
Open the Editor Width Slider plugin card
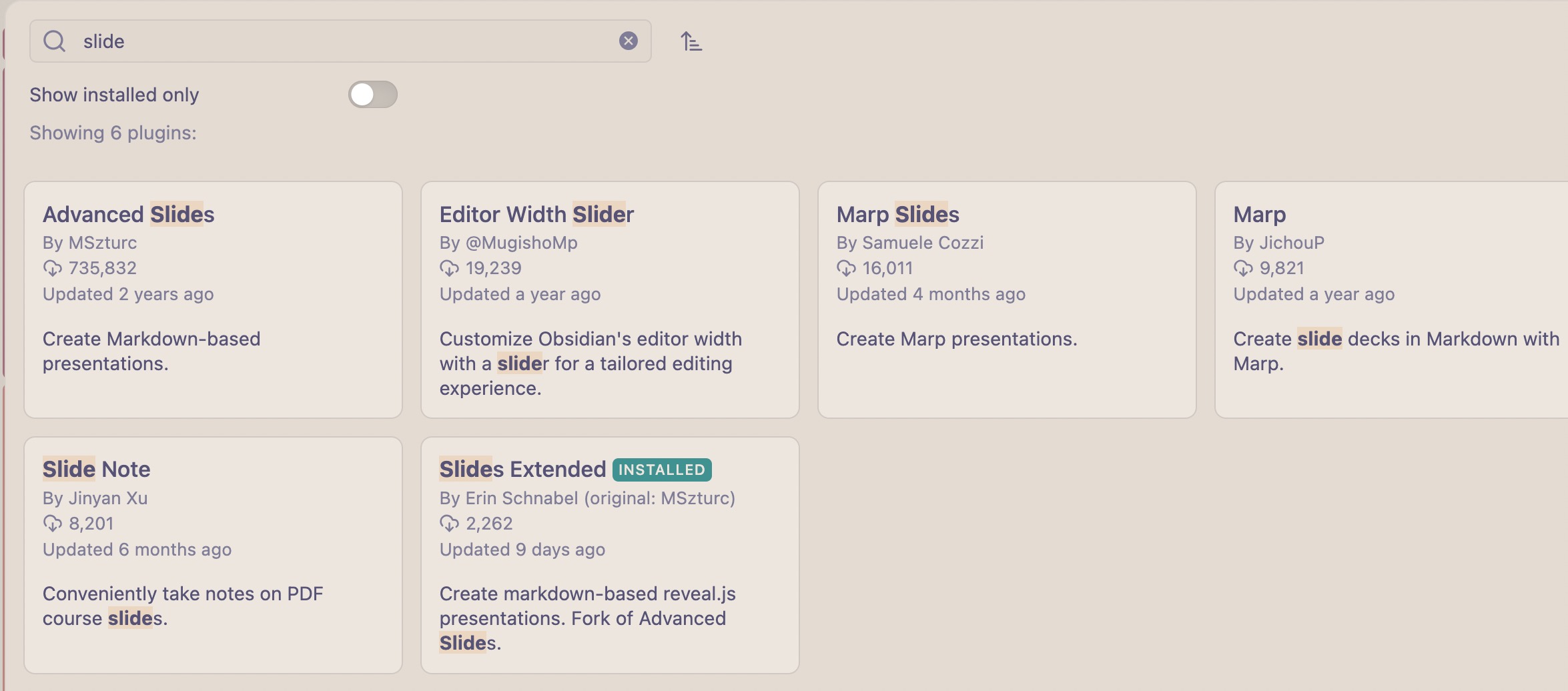point(610,300)
